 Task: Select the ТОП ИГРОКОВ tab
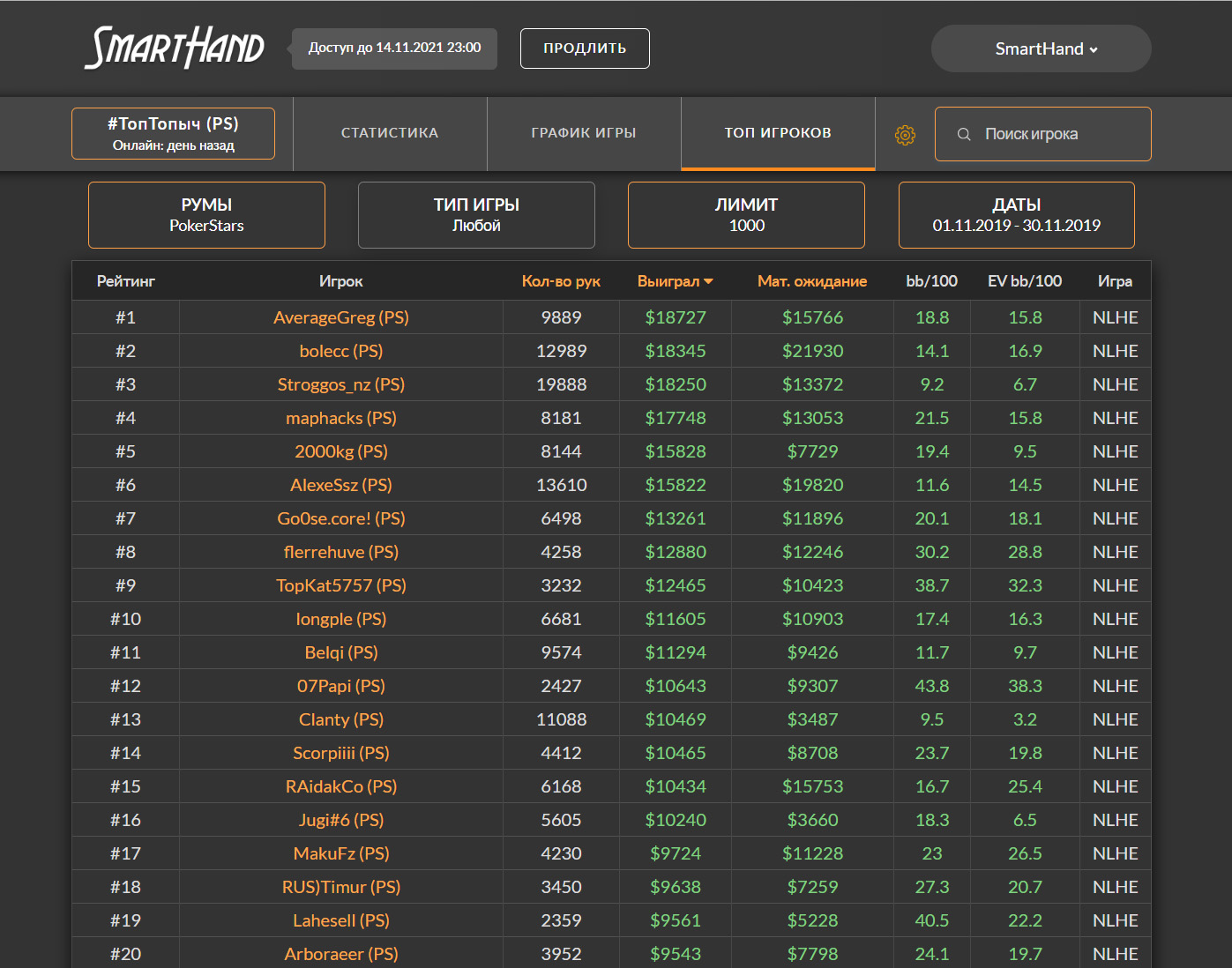[778, 133]
